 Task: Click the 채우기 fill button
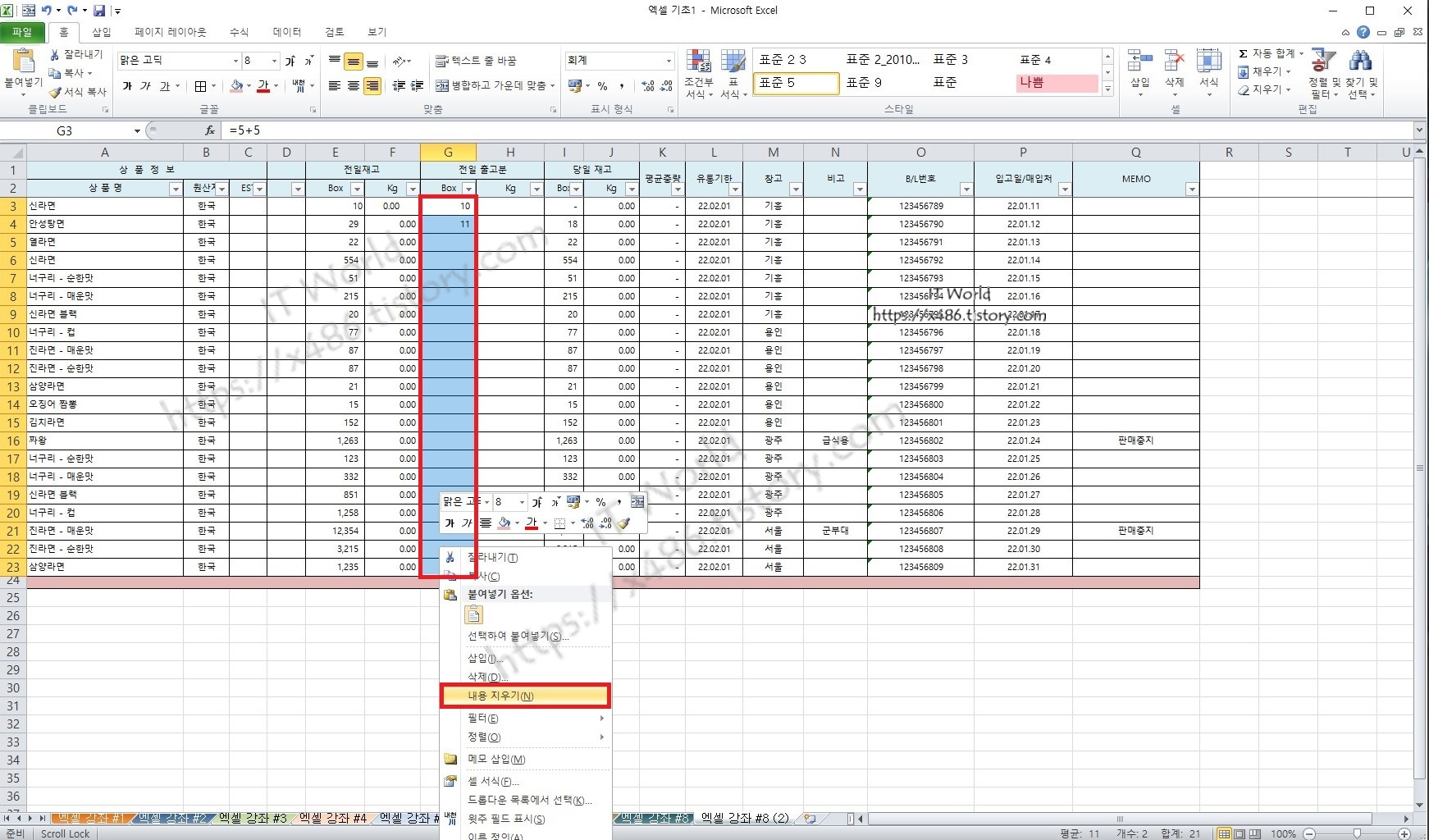(x=1265, y=71)
